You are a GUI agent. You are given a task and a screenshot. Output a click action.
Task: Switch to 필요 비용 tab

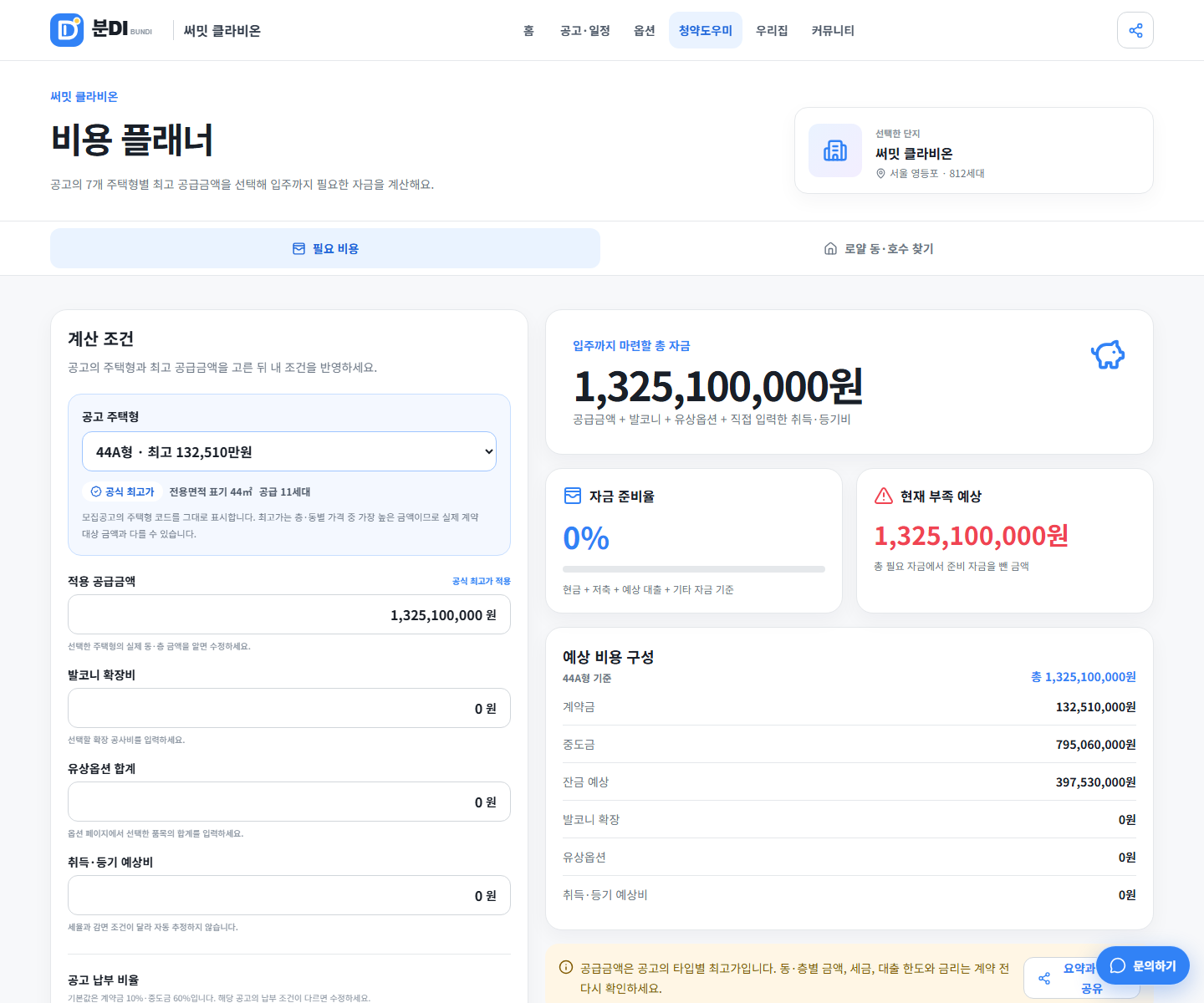coord(325,248)
